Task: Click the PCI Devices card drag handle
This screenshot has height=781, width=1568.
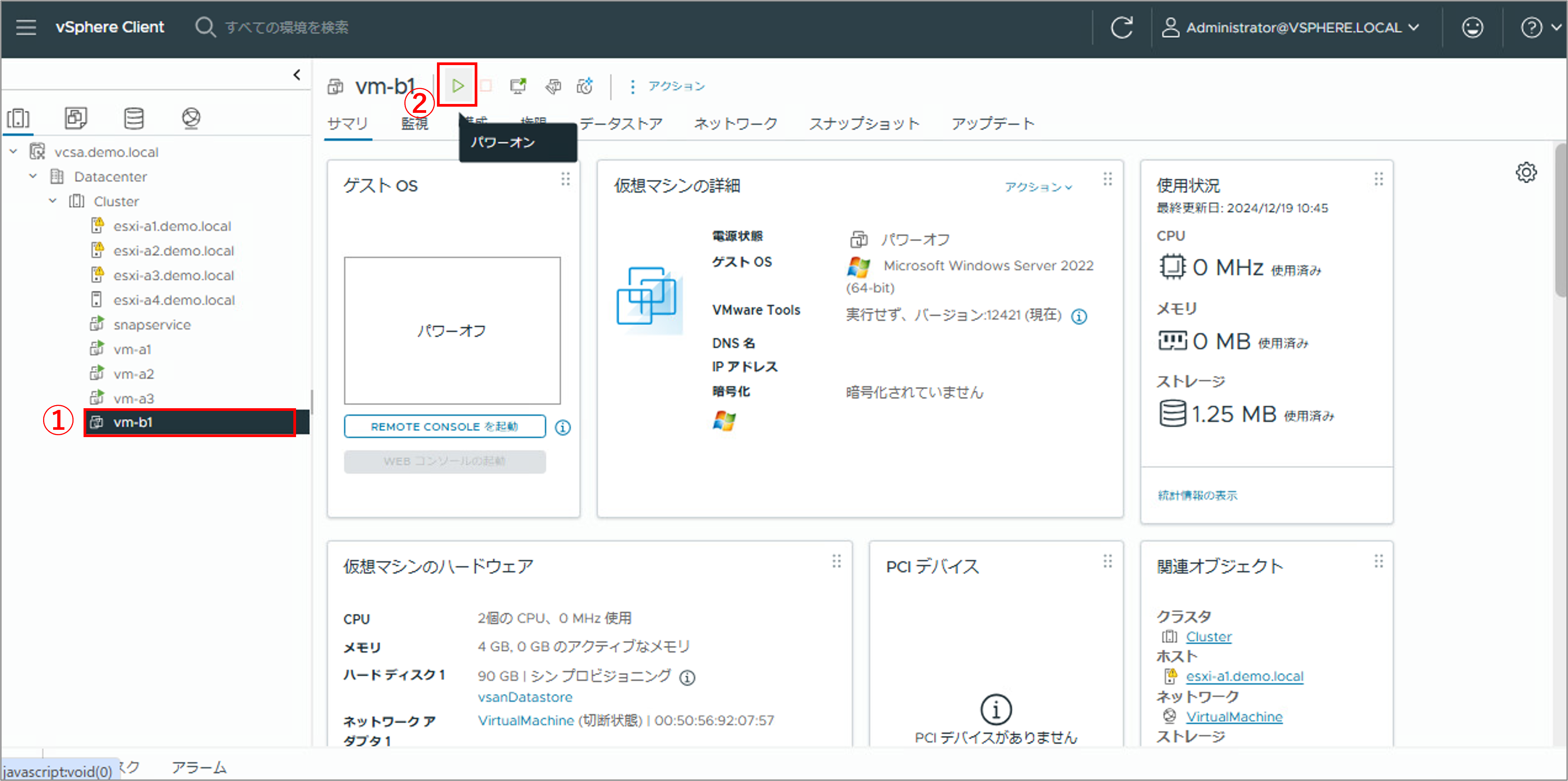Action: tap(1107, 561)
